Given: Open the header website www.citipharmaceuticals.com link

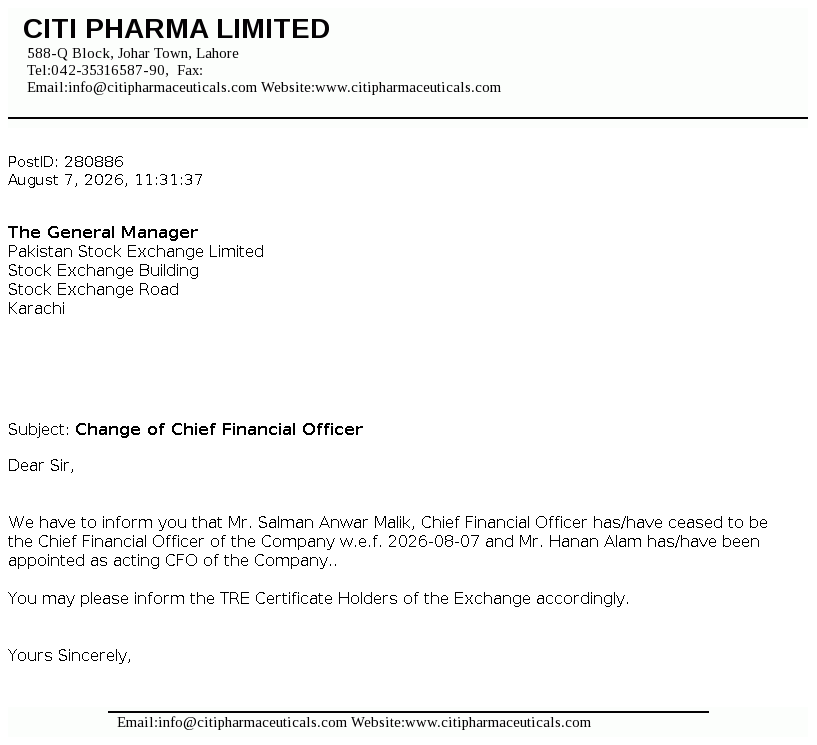Looking at the screenshot, I should (x=408, y=87).
